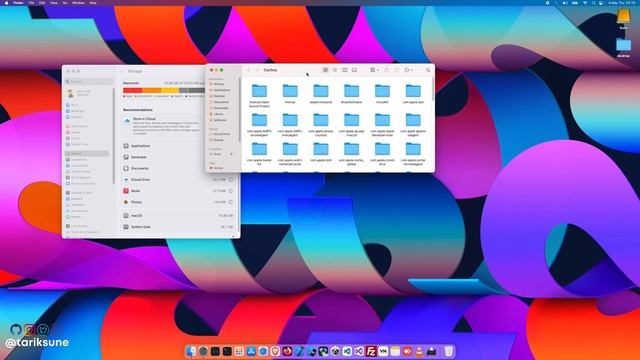This screenshot has width=640, height=360.
Task: Open the Edit menu in menu bar
Action: tap(42, 2)
